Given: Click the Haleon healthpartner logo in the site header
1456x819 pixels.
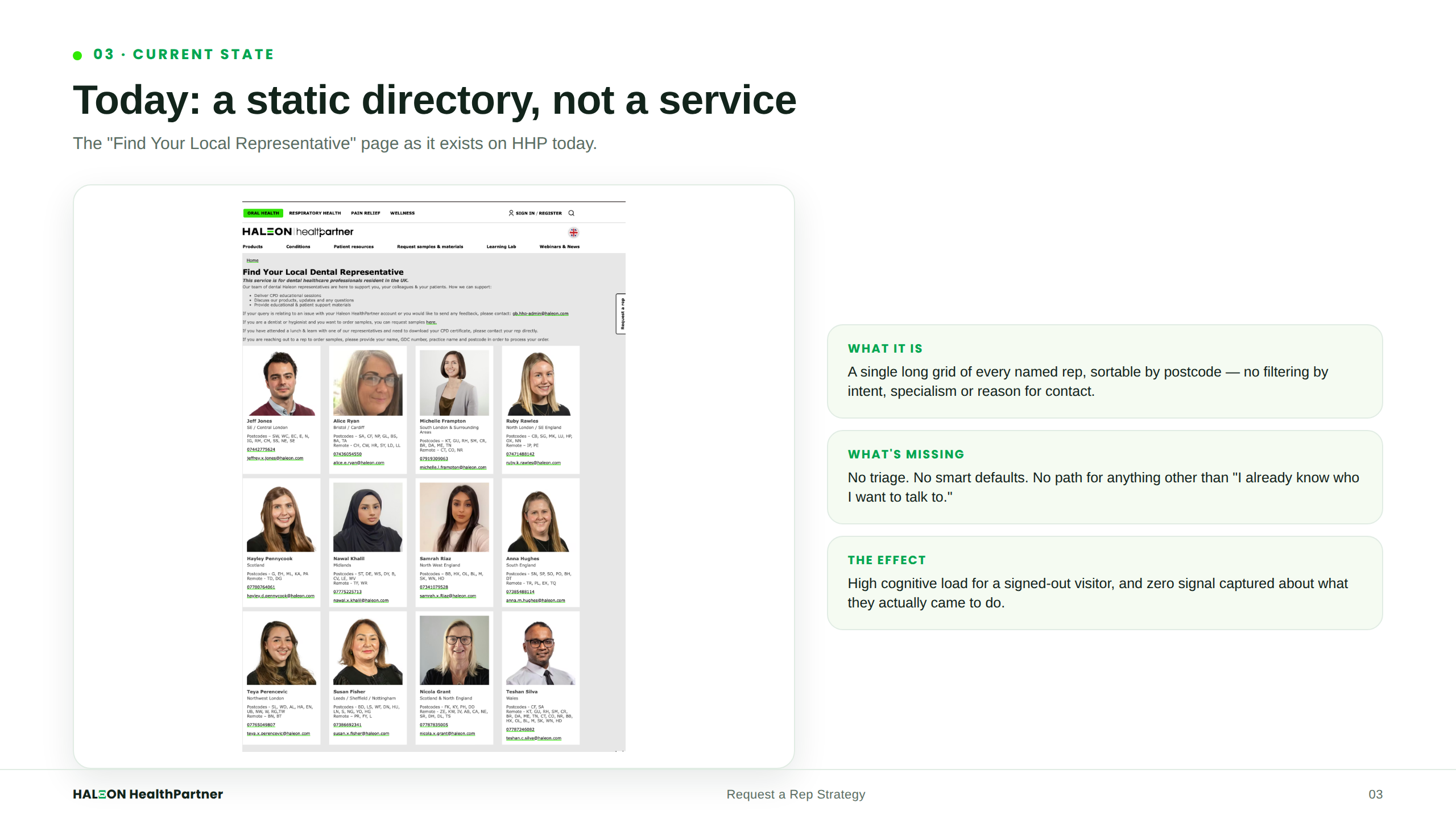Looking at the screenshot, I should click(298, 231).
